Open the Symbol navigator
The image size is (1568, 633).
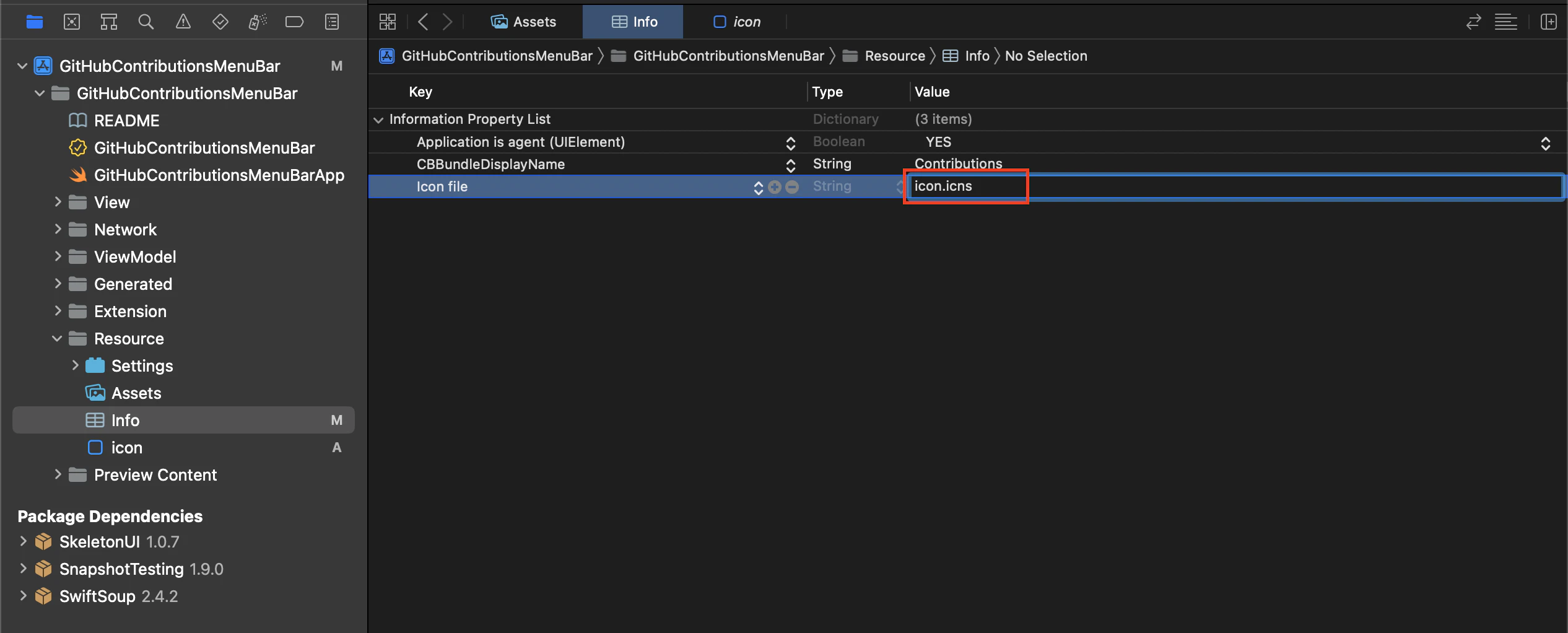[109, 22]
